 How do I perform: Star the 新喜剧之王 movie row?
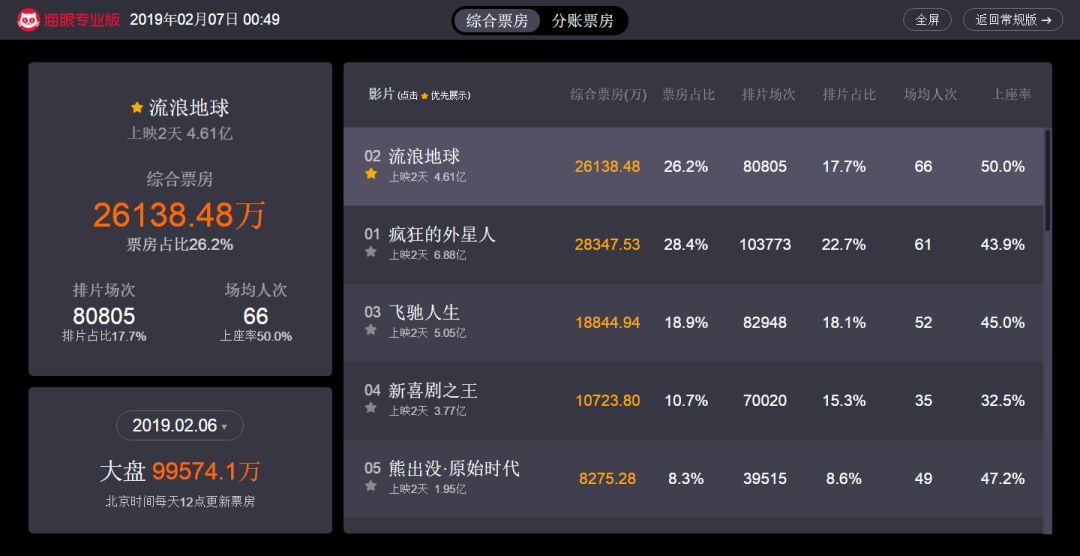(371, 408)
